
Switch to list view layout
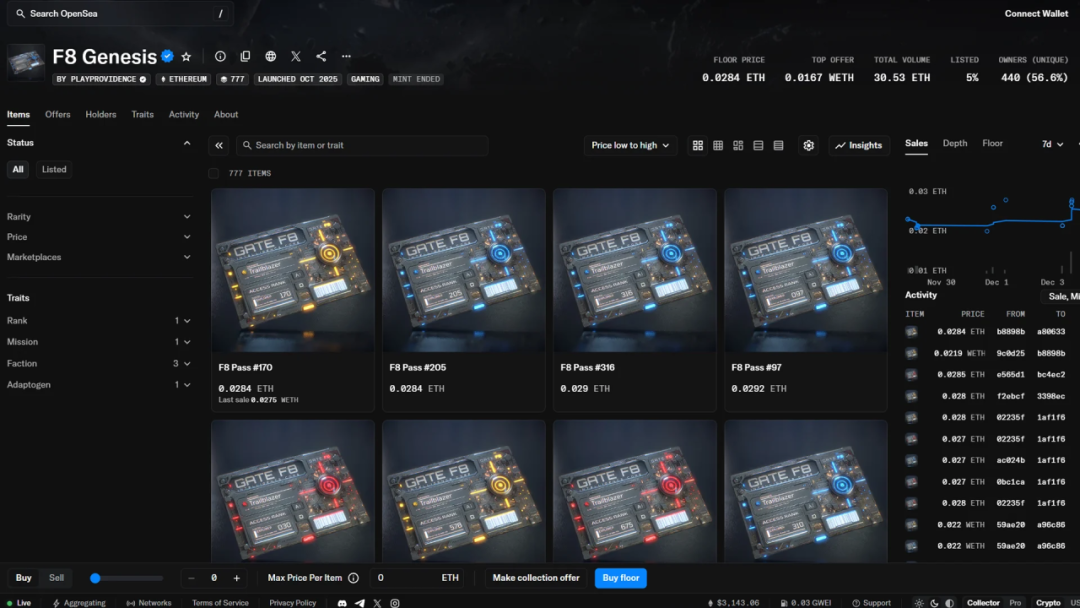(758, 145)
